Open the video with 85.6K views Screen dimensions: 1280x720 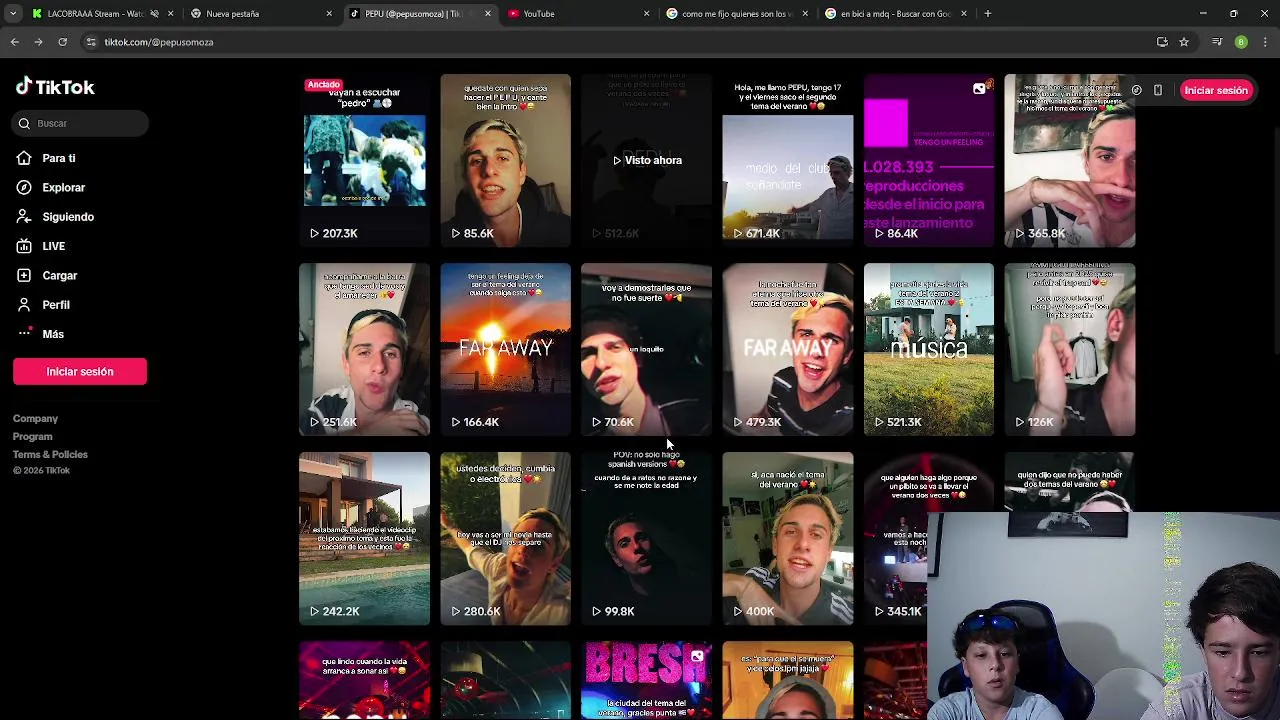(x=505, y=160)
